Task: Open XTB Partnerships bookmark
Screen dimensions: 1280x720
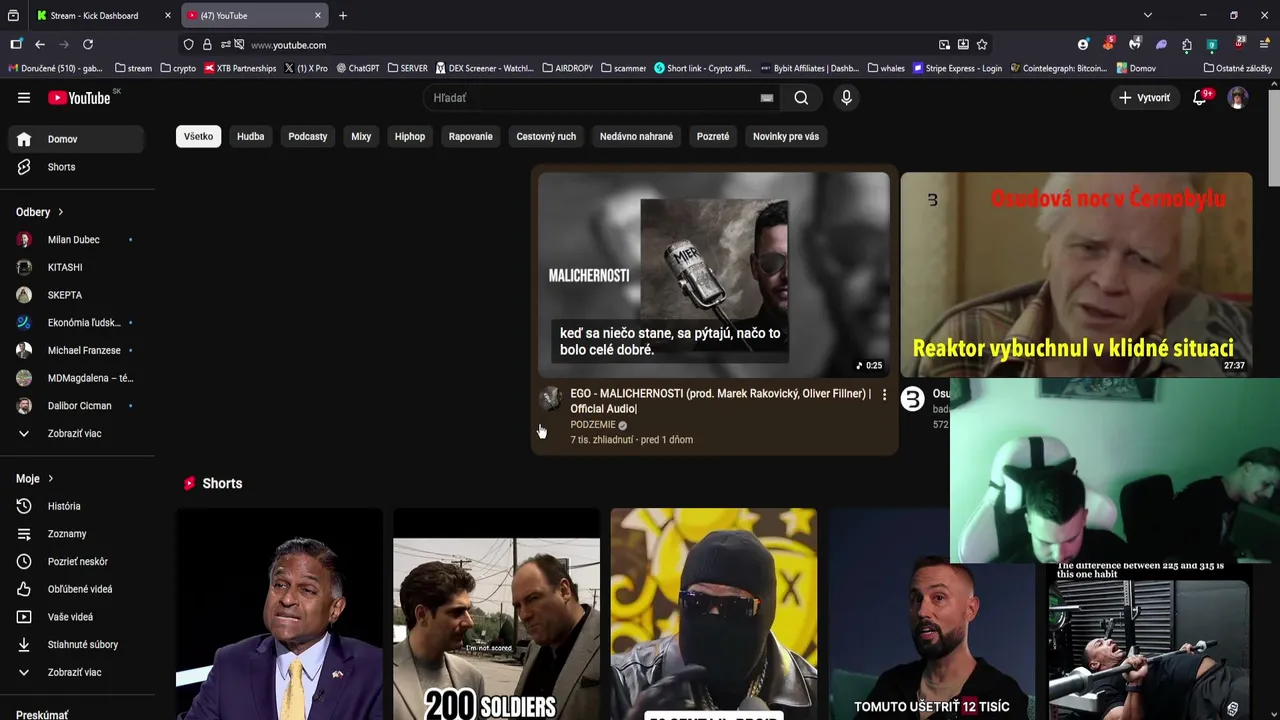Action: click(240, 68)
